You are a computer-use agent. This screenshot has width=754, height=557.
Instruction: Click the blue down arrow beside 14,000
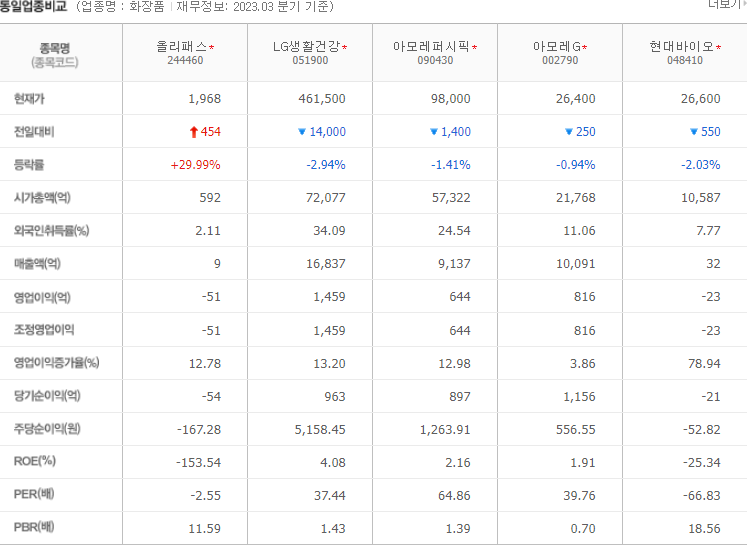tap(302, 131)
